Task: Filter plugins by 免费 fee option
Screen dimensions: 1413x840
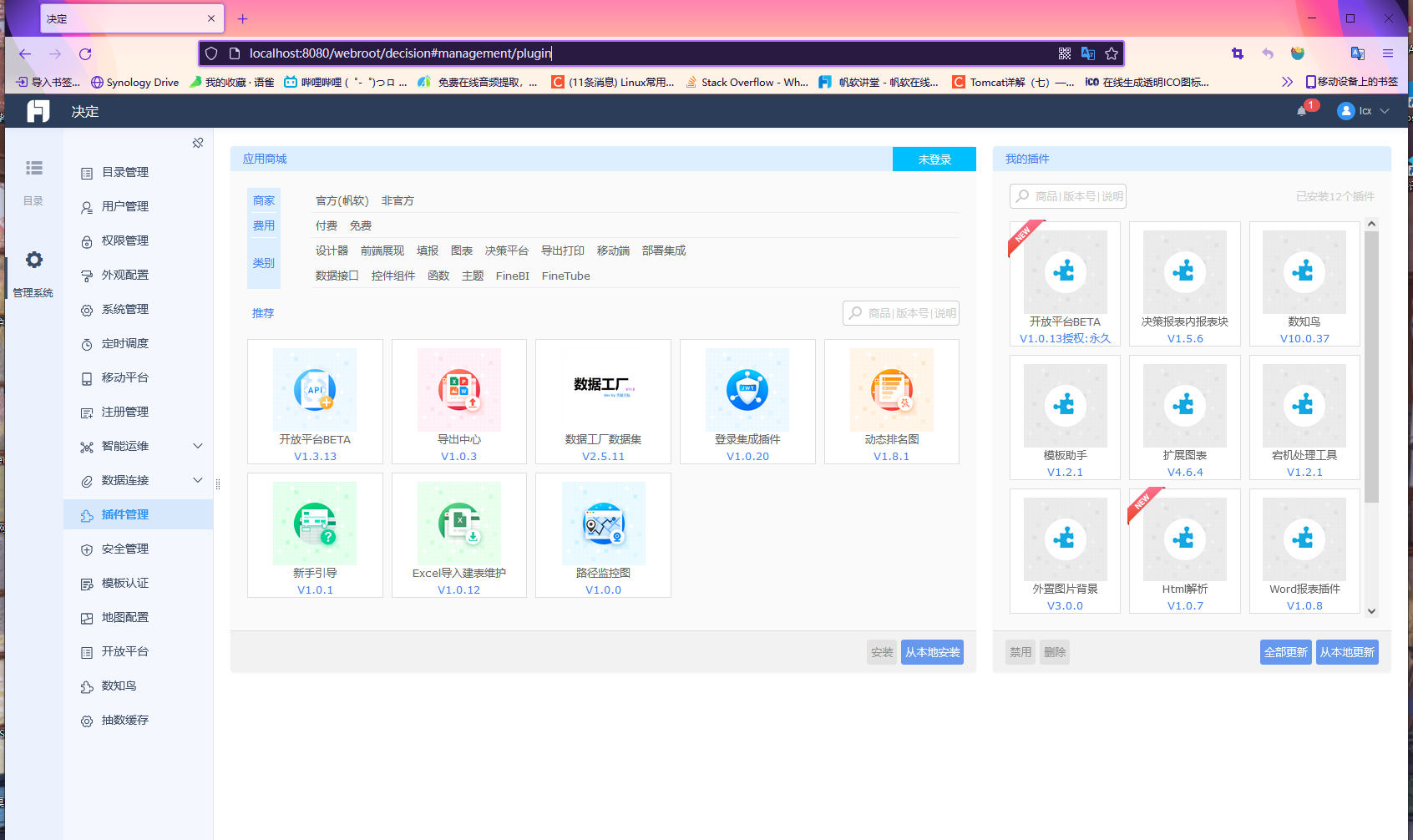Action: click(x=361, y=225)
